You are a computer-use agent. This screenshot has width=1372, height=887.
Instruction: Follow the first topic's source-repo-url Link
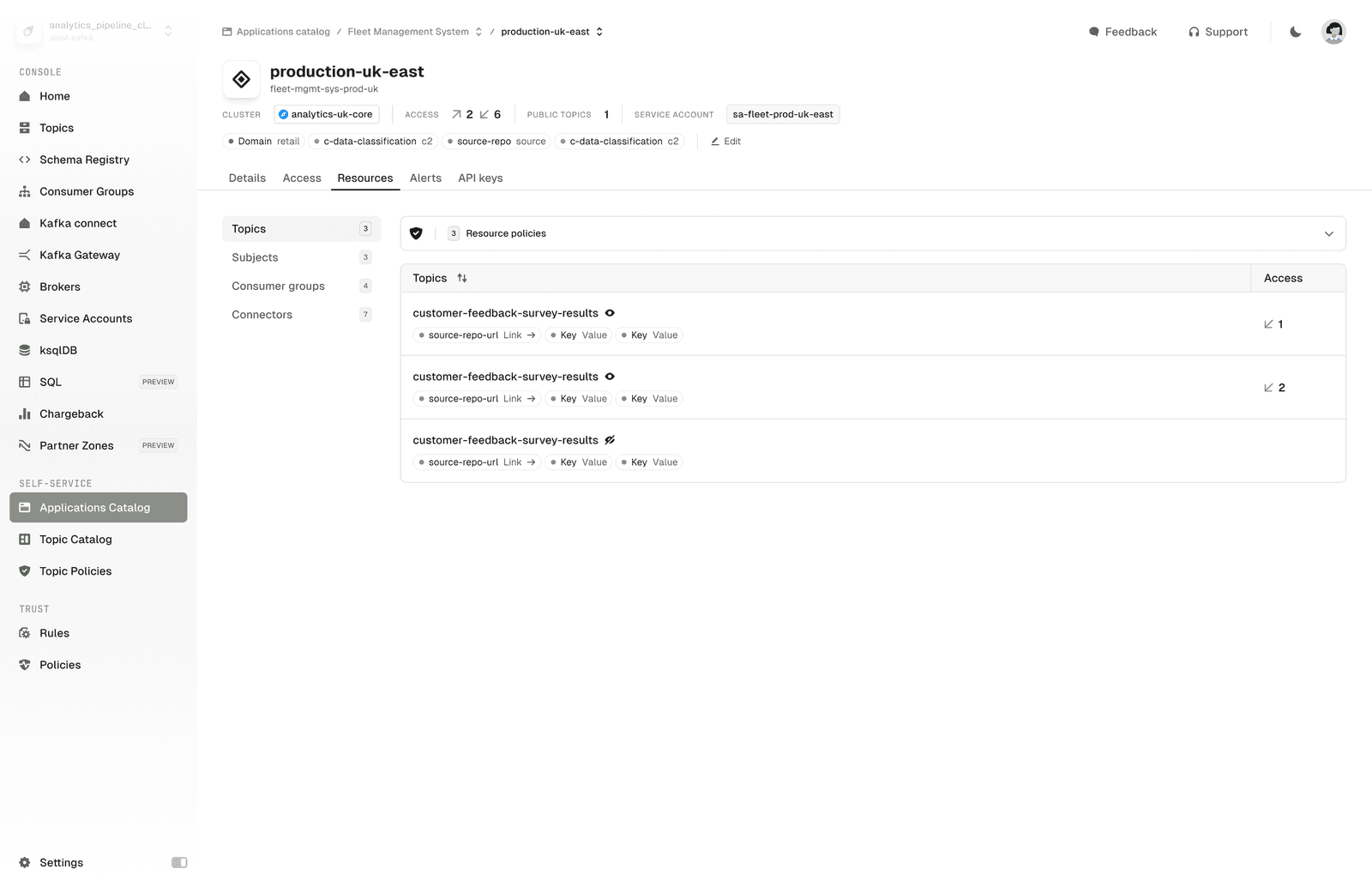[519, 335]
